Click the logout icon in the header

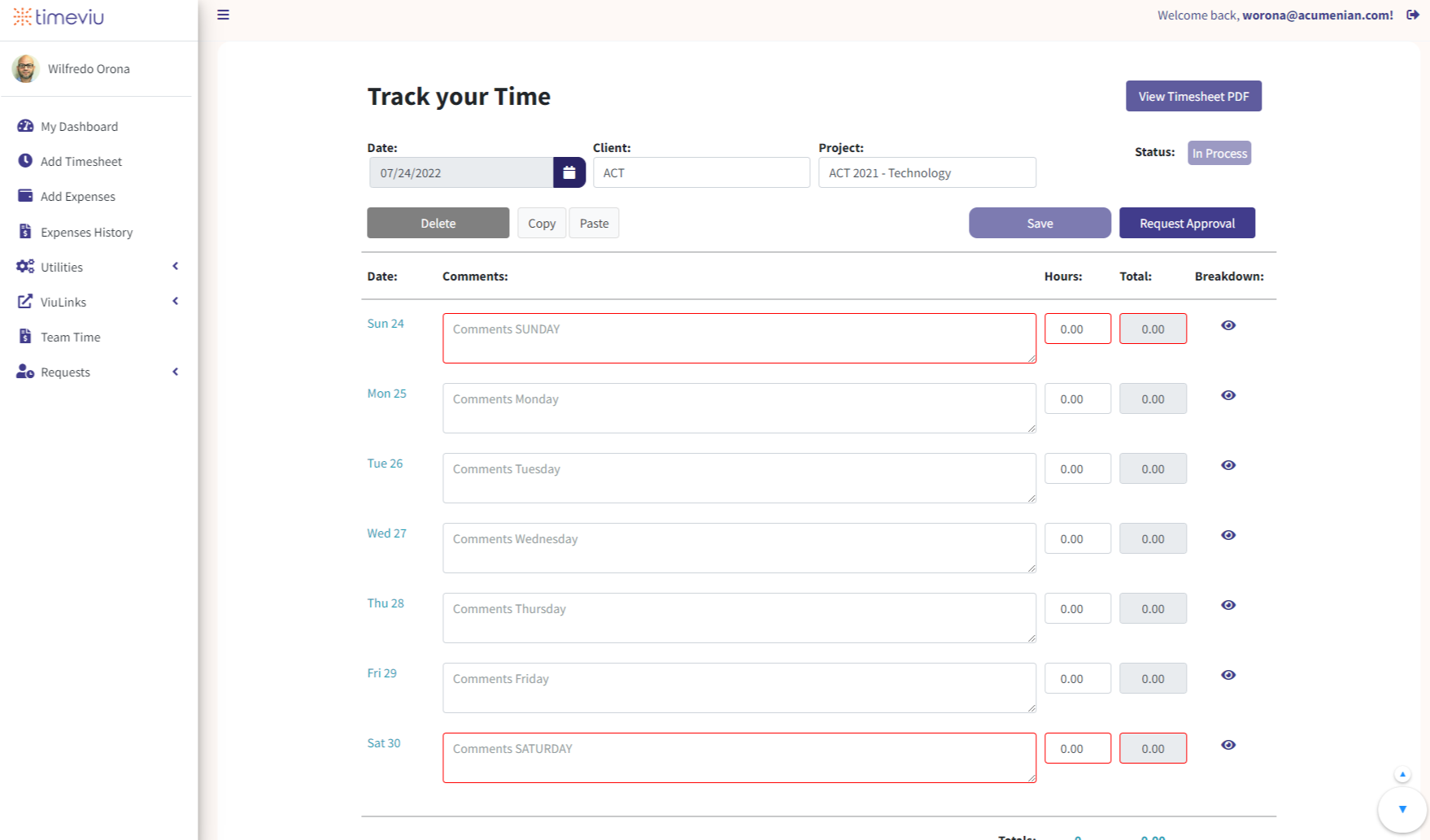(x=1412, y=15)
